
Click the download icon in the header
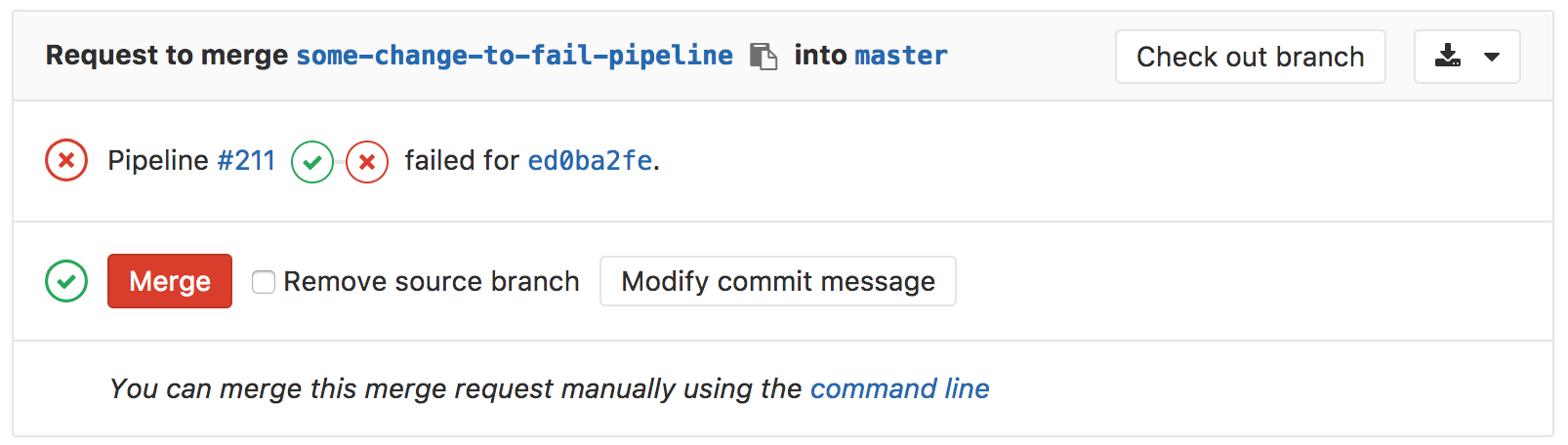1448,57
